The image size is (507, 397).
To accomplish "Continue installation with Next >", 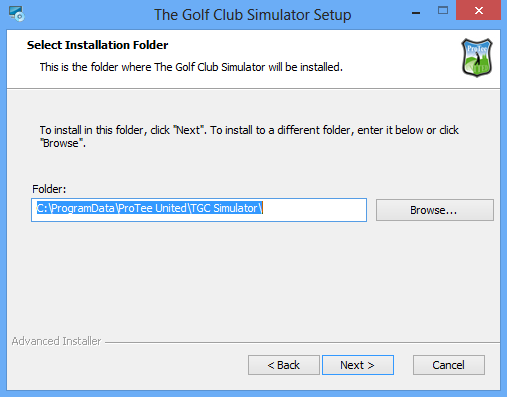I will (x=358, y=365).
